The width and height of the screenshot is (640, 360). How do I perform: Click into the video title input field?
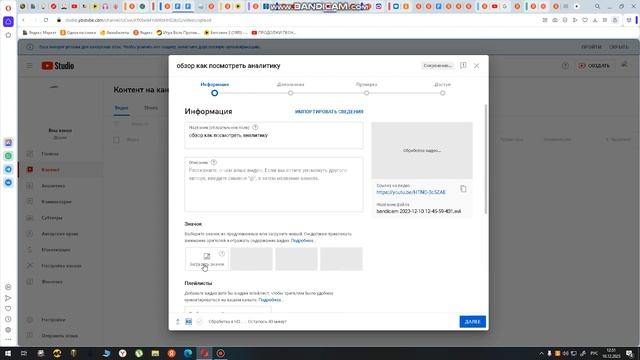[273, 135]
